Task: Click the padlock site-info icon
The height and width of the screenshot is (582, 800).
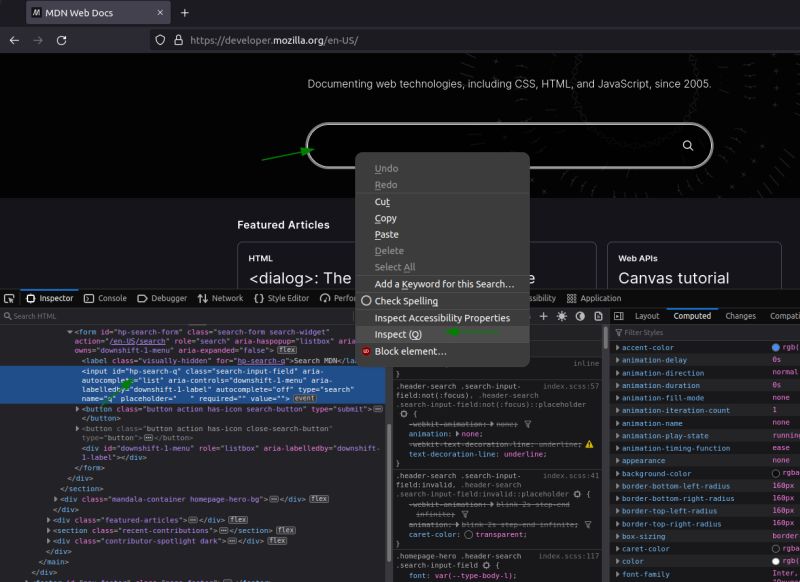Action: tap(178, 40)
